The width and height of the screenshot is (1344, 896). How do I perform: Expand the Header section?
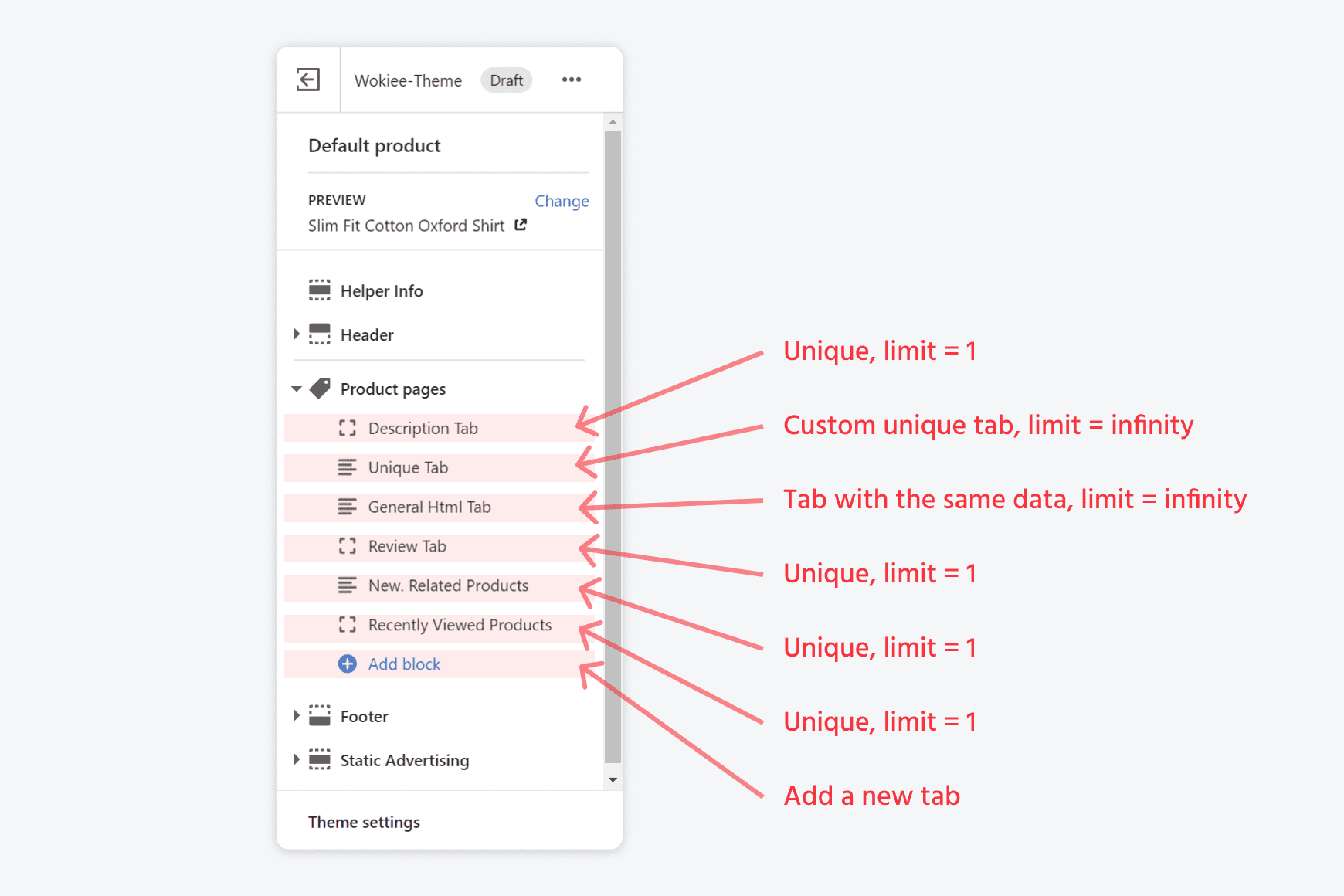(297, 334)
